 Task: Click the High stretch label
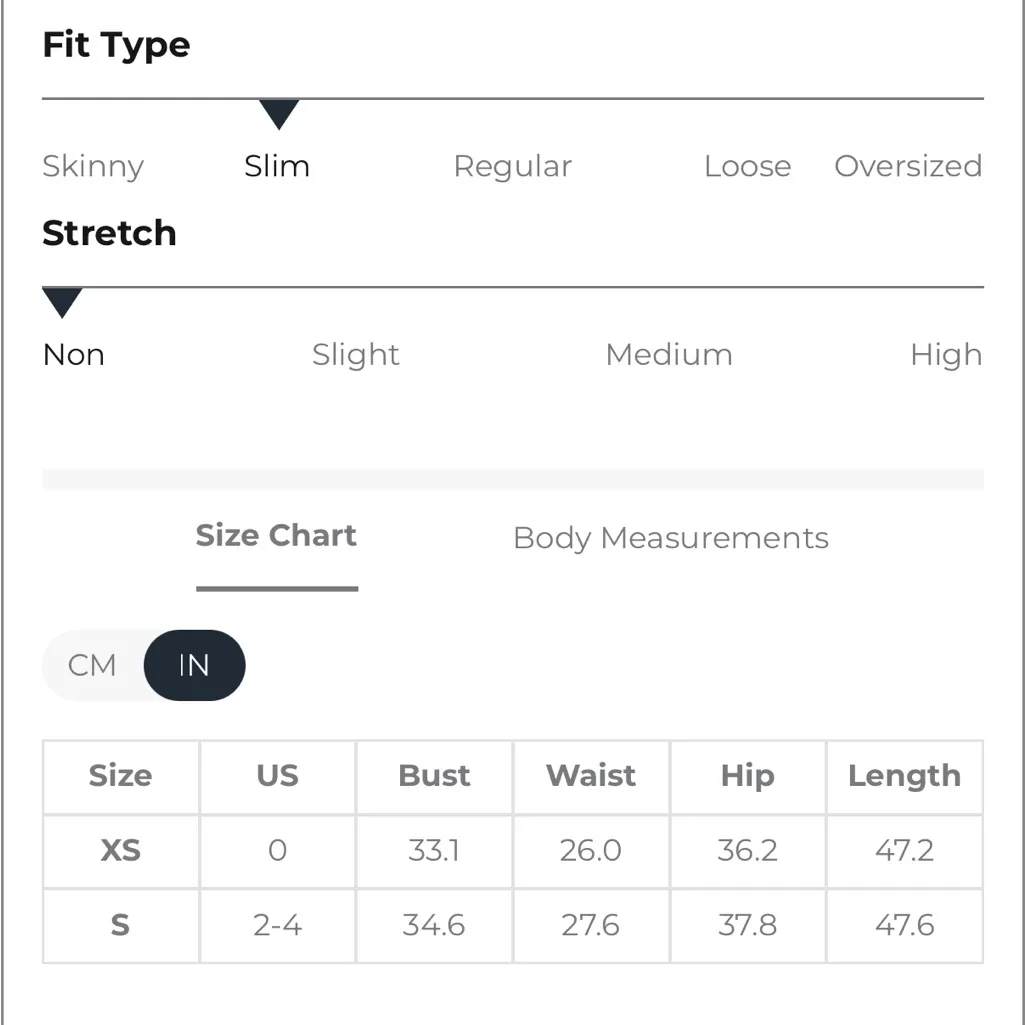click(945, 355)
